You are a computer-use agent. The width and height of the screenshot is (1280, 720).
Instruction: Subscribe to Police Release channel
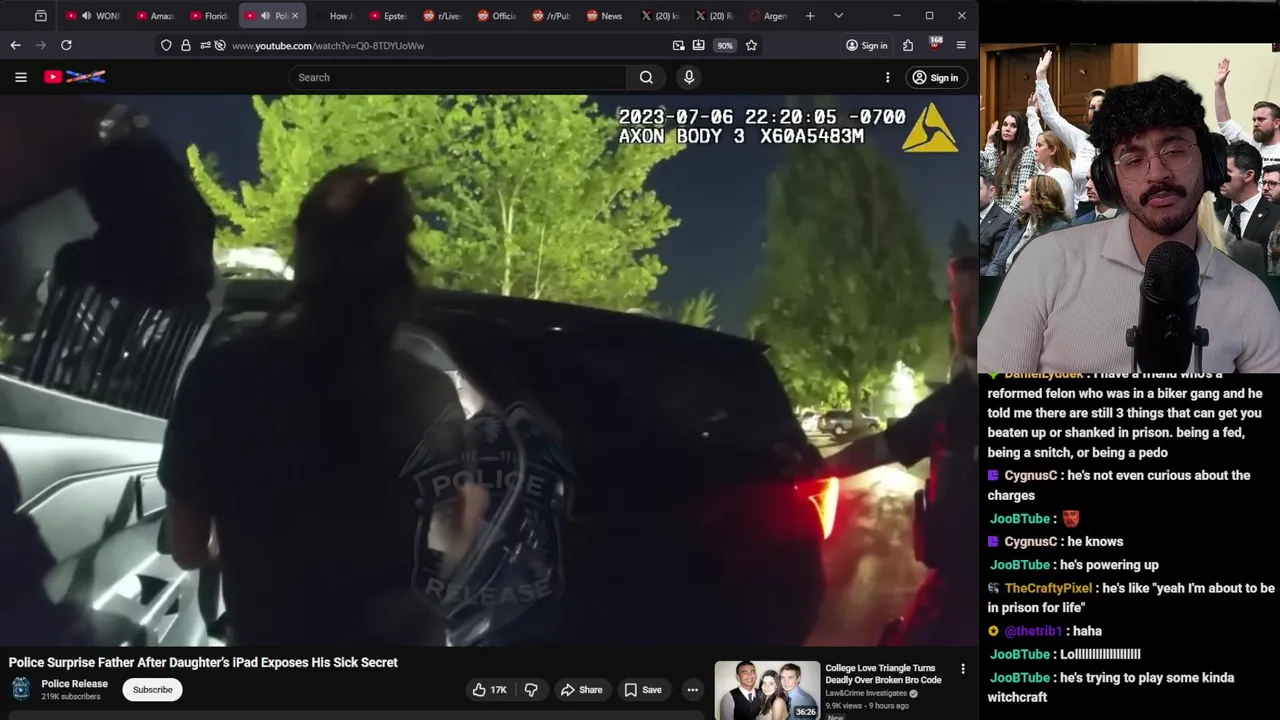(x=152, y=689)
